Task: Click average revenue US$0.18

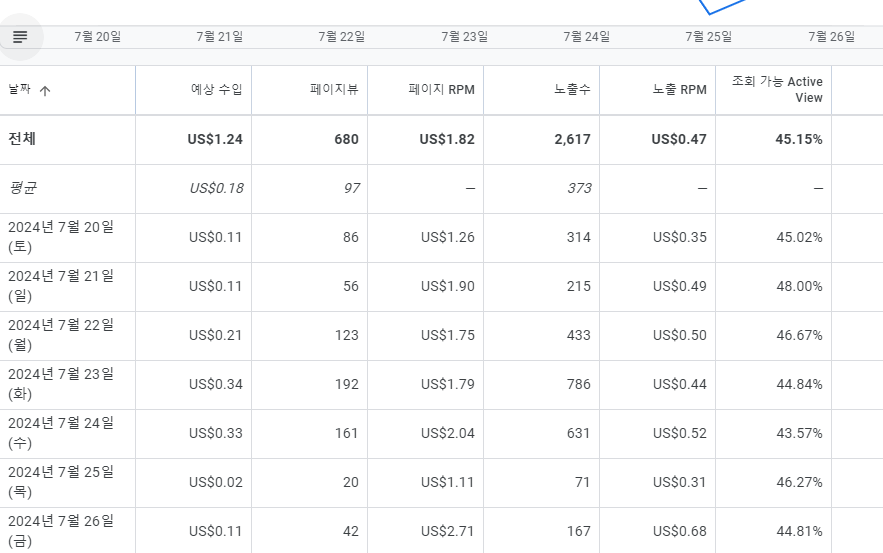Action: (x=216, y=188)
